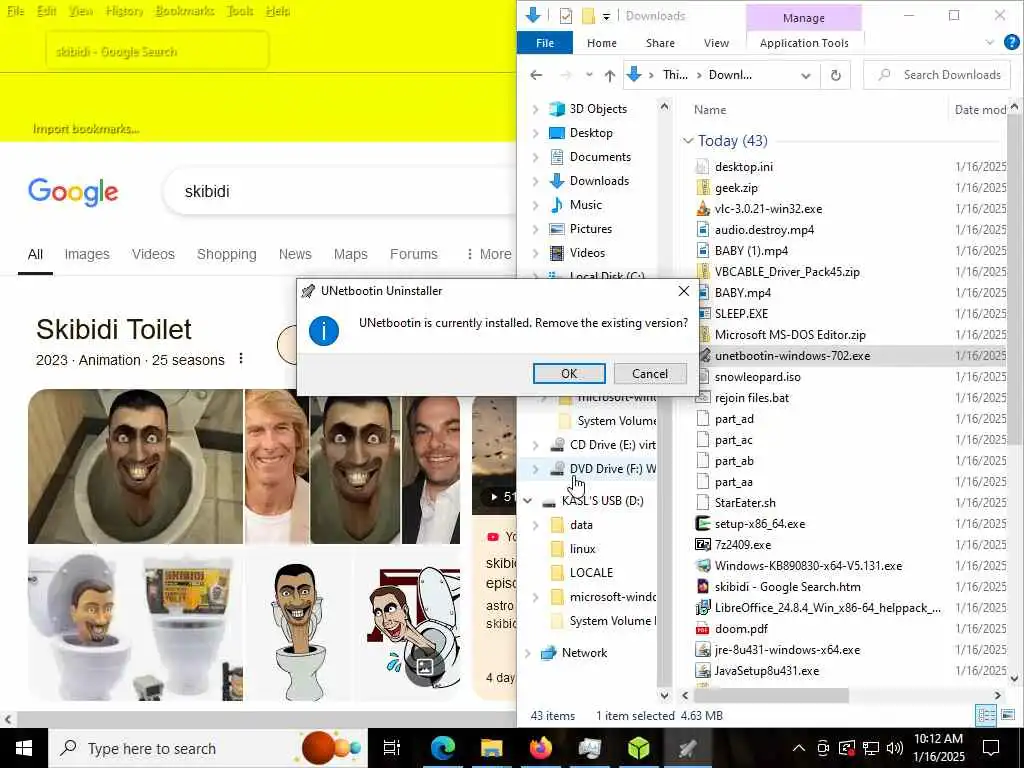Select the rejoin files.bat file
Screen dimensions: 1024x768
pyautogui.click(x=752, y=398)
